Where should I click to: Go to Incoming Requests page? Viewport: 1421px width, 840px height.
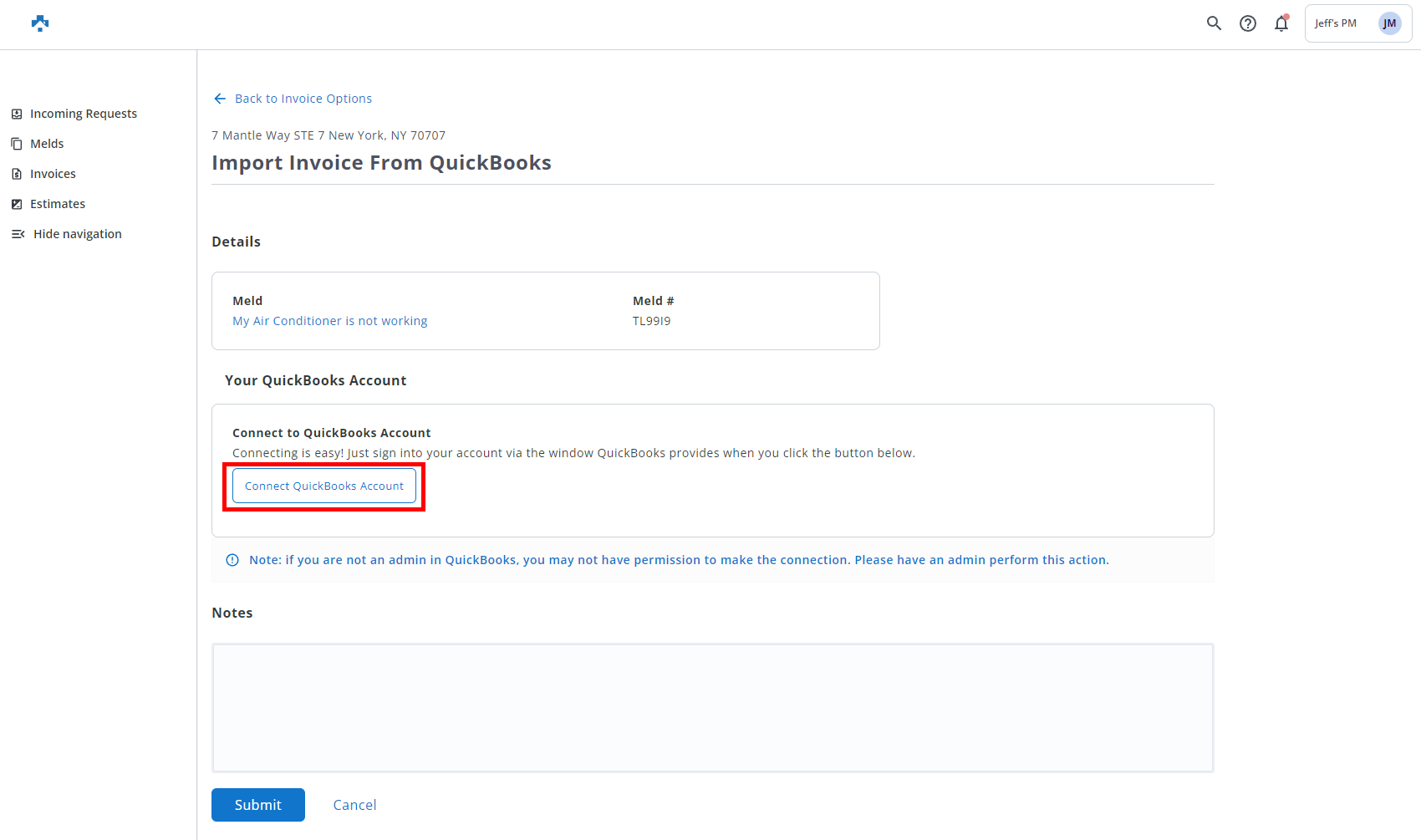pyautogui.click(x=83, y=114)
